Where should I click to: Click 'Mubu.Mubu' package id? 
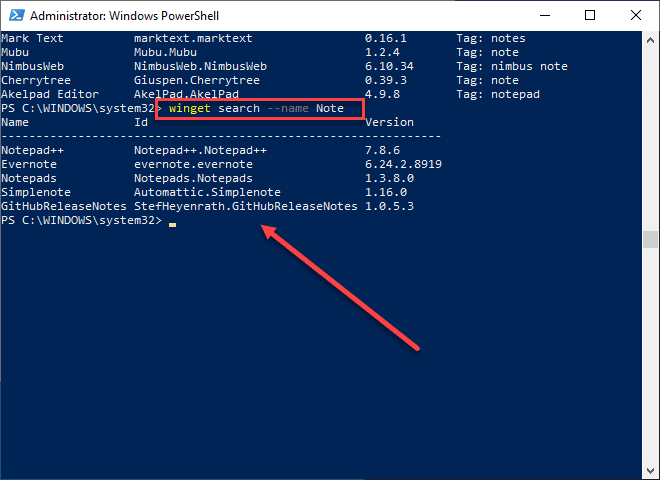point(165,52)
